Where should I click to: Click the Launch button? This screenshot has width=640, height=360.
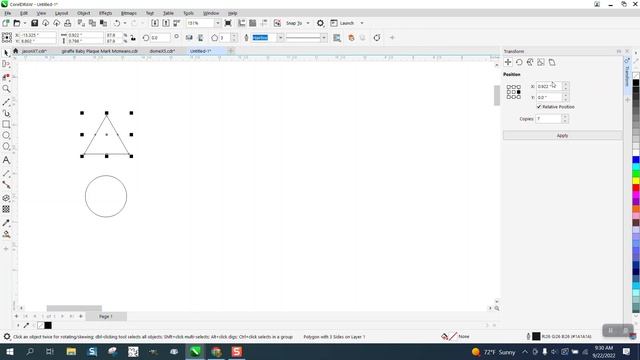click(342, 23)
